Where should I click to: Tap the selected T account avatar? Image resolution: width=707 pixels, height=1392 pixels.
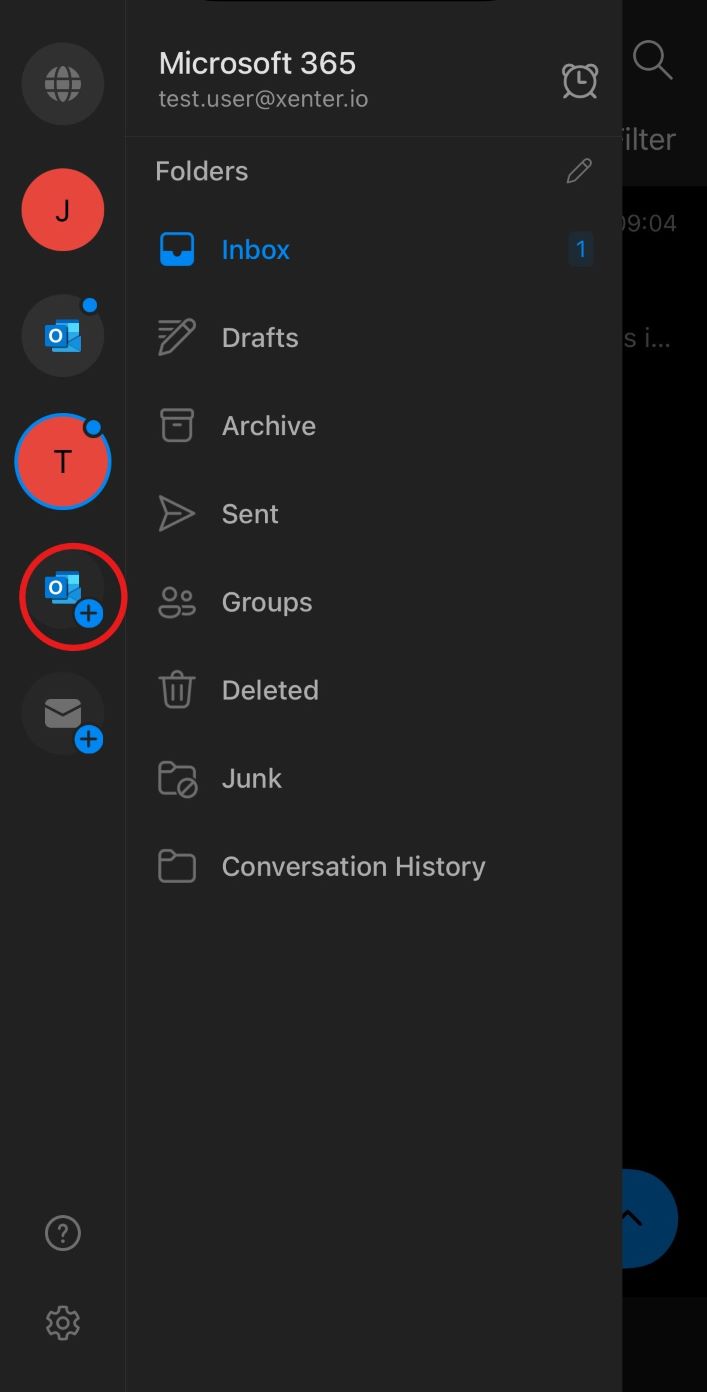(x=62, y=462)
